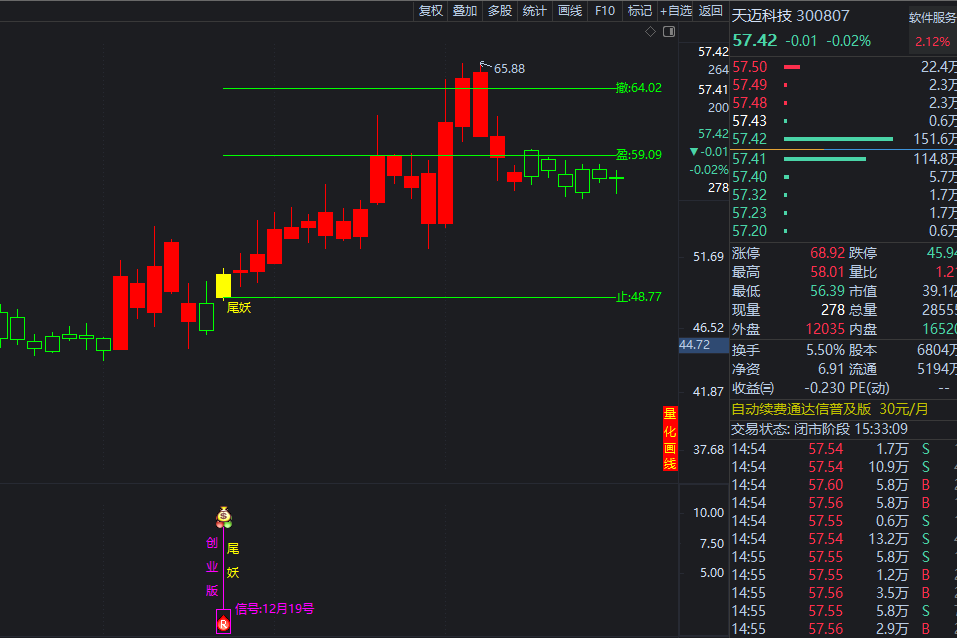Open the 标记 mark menu
This screenshot has height=638, width=957.
click(x=639, y=11)
